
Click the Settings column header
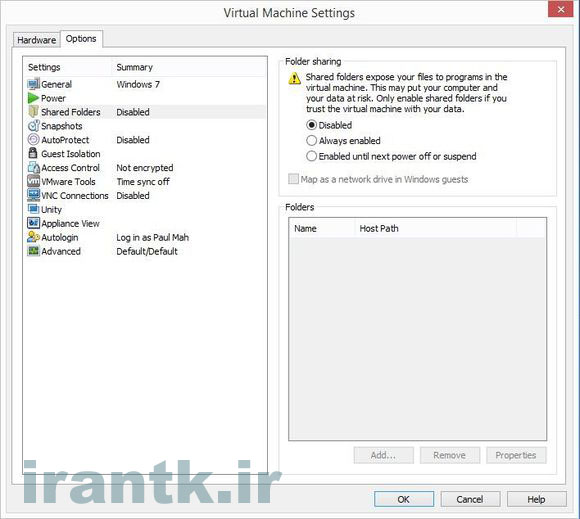pos(68,67)
